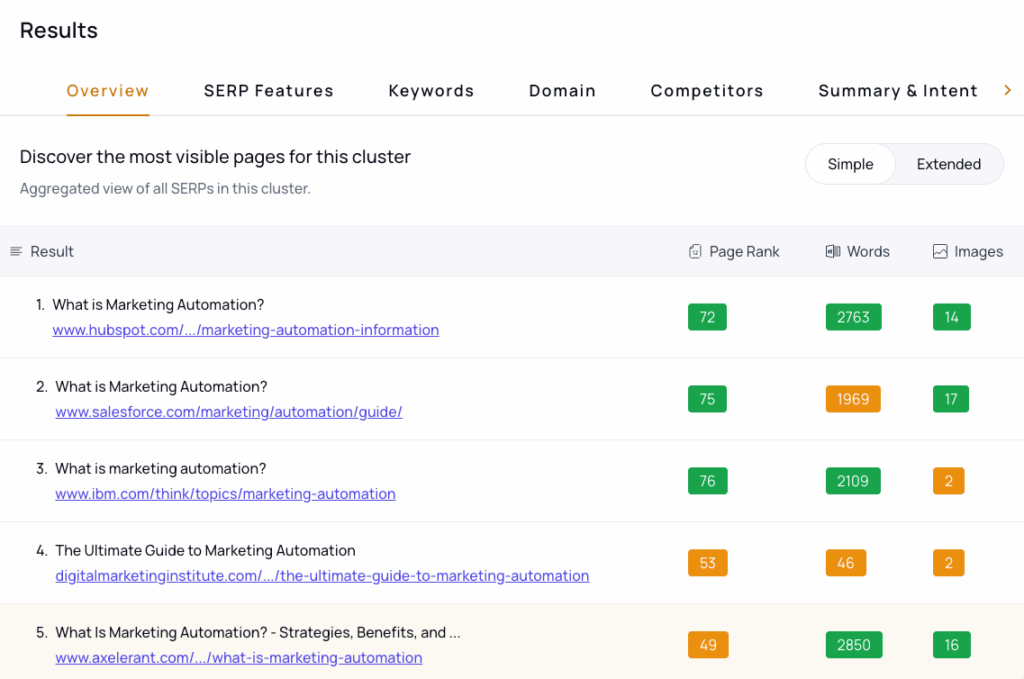
Task: Select the Overview tab
Action: (x=108, y=91)
